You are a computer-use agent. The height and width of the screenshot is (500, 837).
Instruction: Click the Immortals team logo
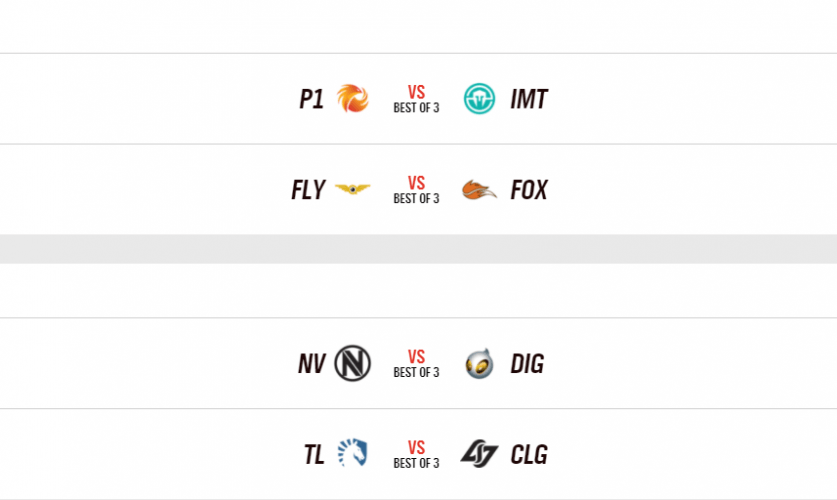pos(479,99)
